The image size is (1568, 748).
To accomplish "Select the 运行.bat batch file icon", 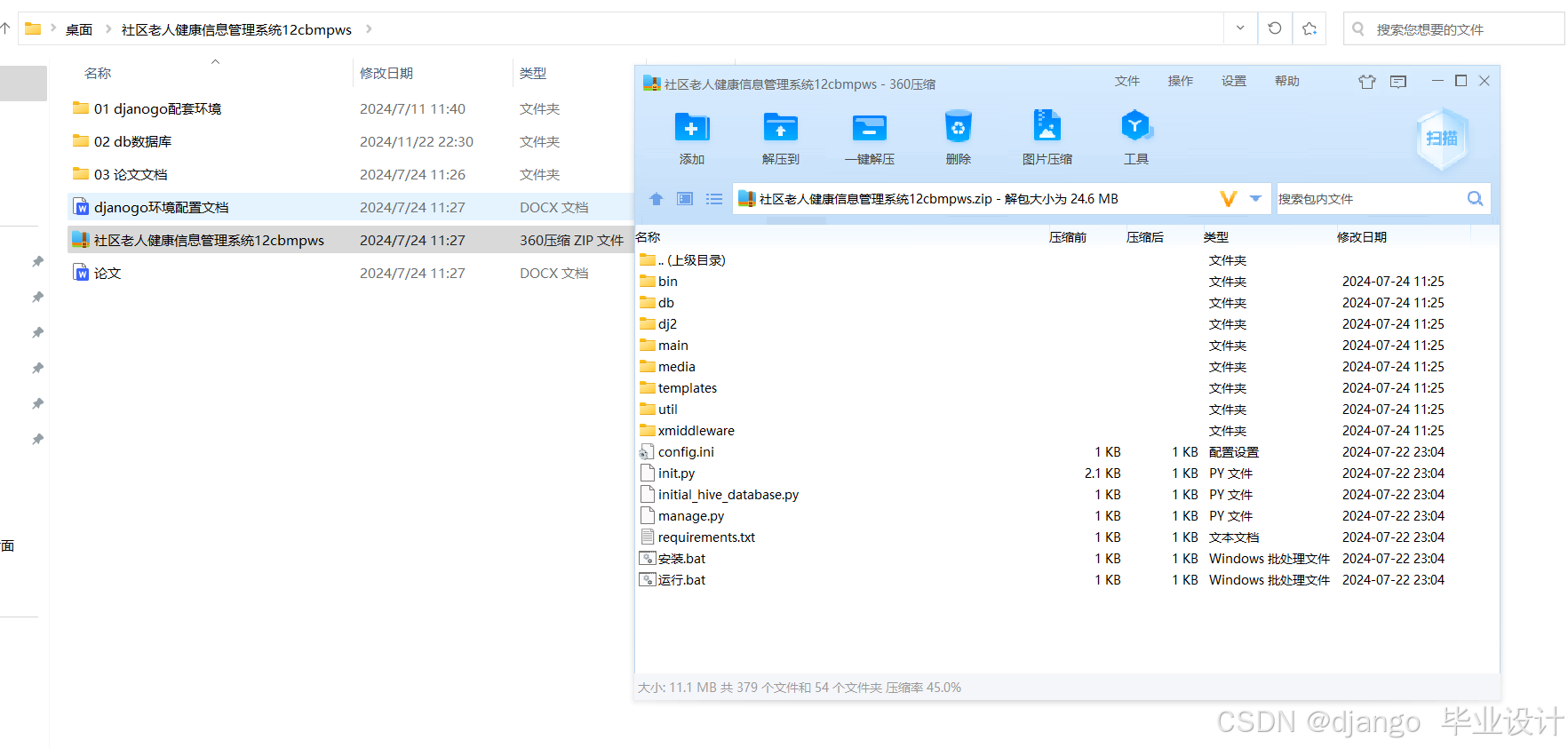I will pos(647,580).
